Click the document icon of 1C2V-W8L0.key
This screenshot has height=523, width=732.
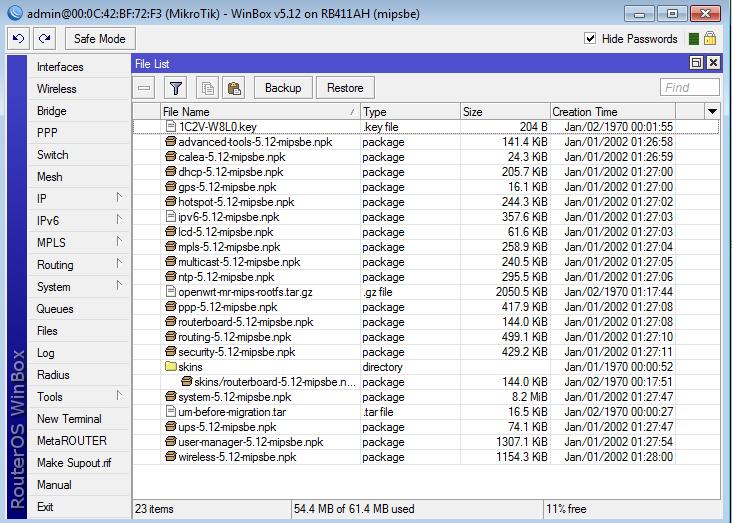171,127
